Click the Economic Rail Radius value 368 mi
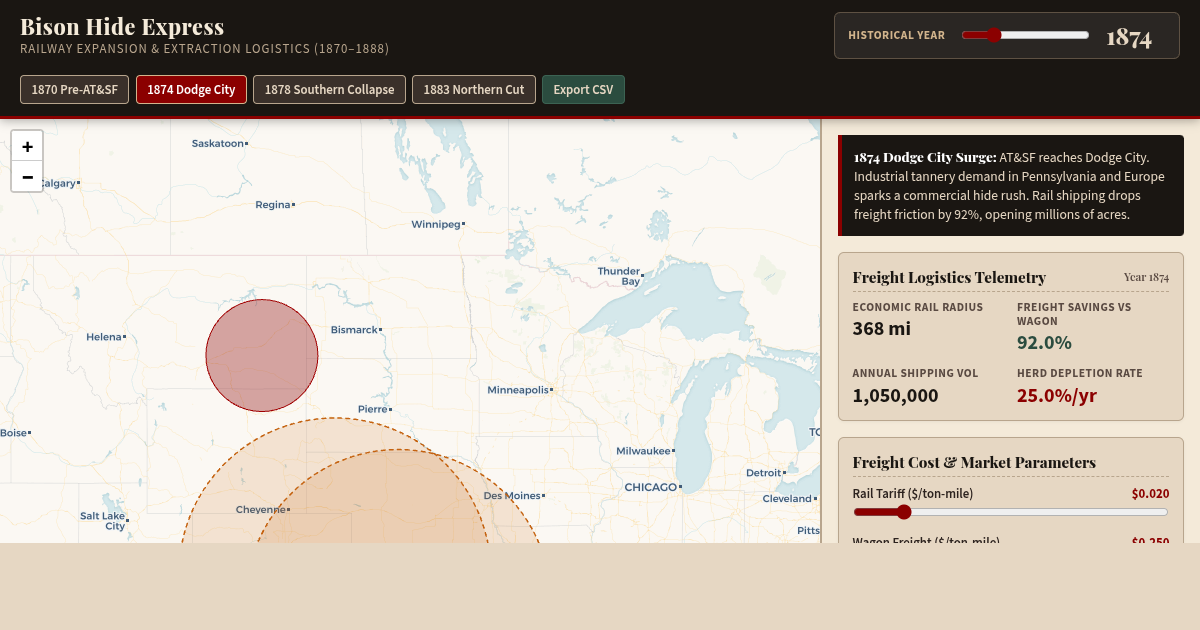This screenshot has height=630, width=1200. coord(882,328)
